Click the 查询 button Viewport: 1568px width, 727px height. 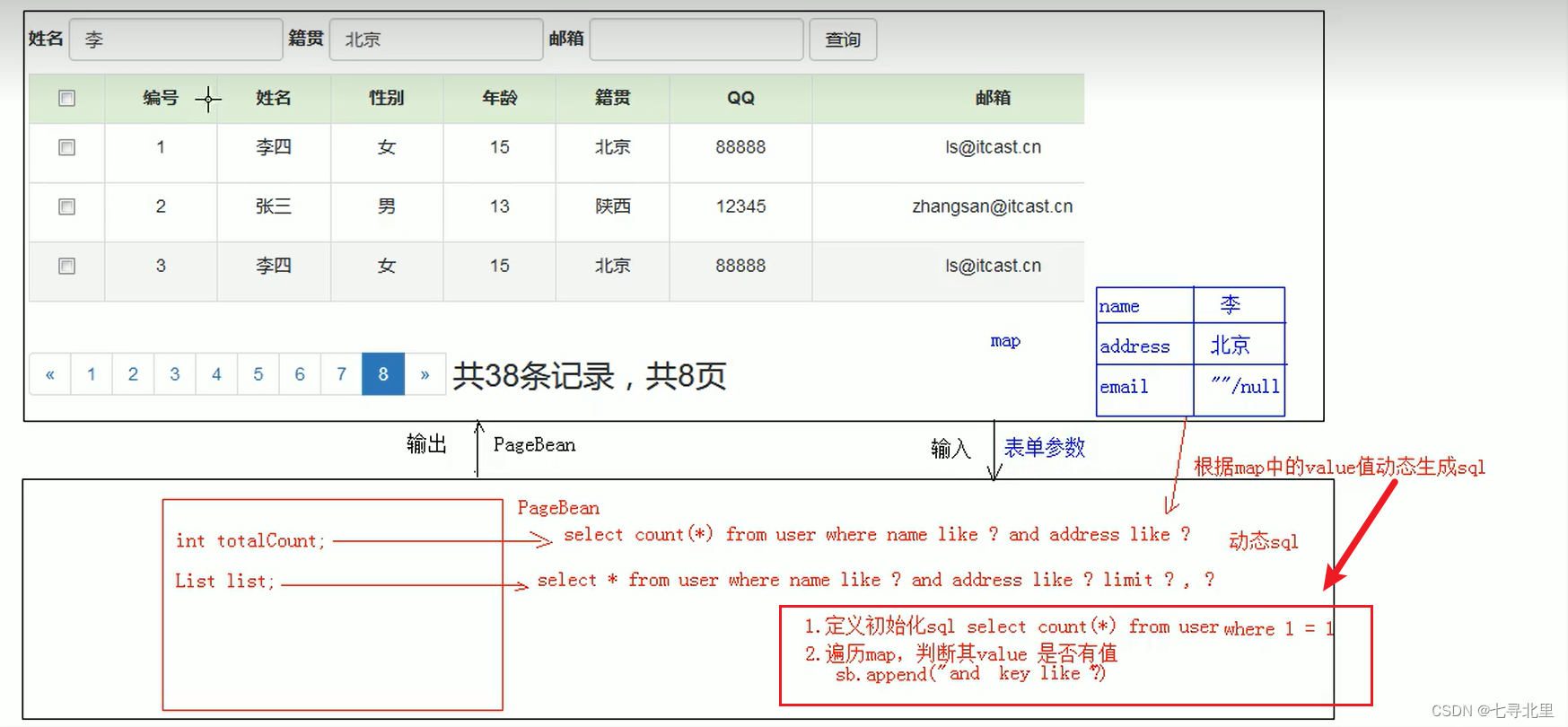[843, 39]
